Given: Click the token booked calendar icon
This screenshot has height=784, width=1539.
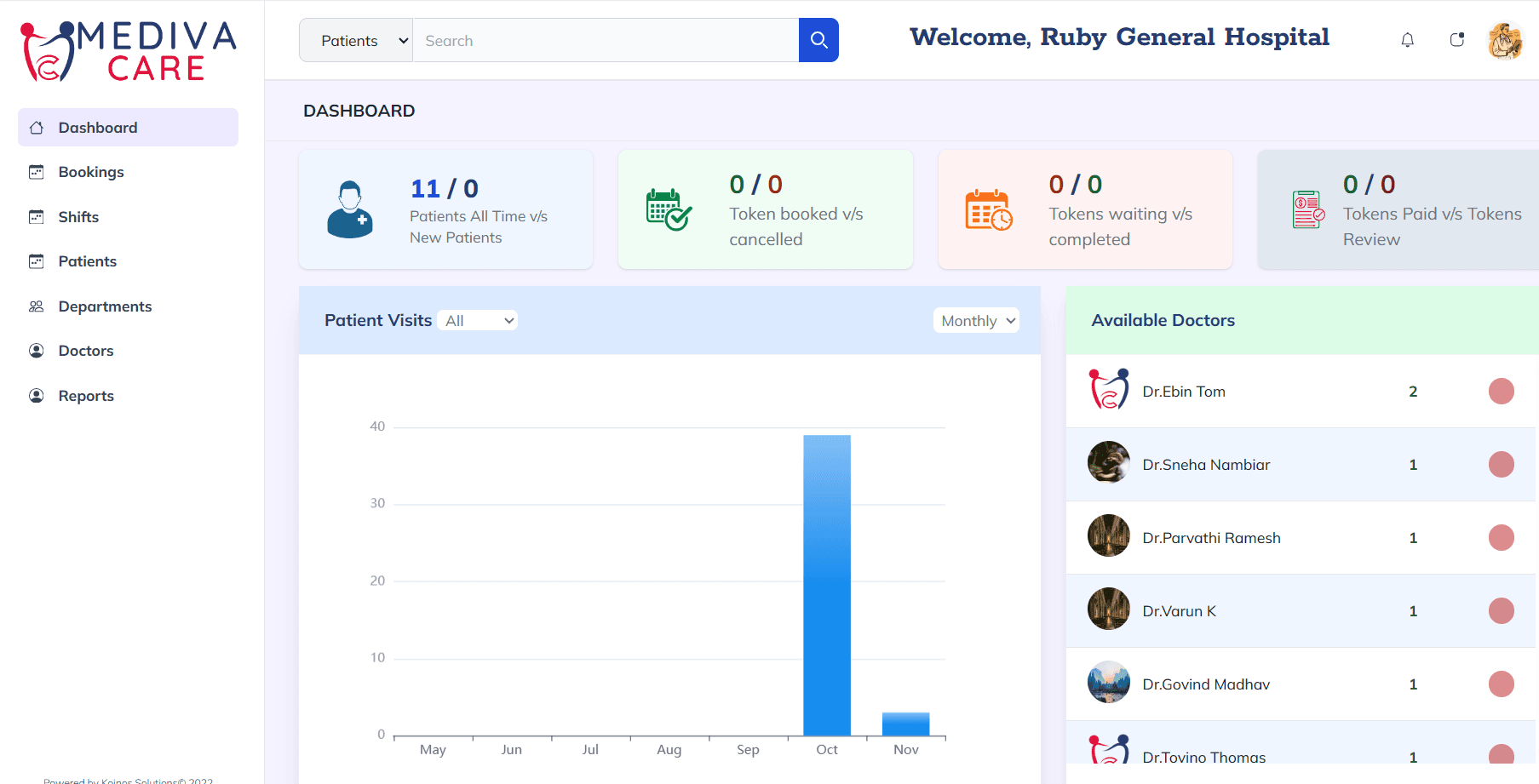Looking at the screenshot, I should pyautogui.click(x=669, y=209).
